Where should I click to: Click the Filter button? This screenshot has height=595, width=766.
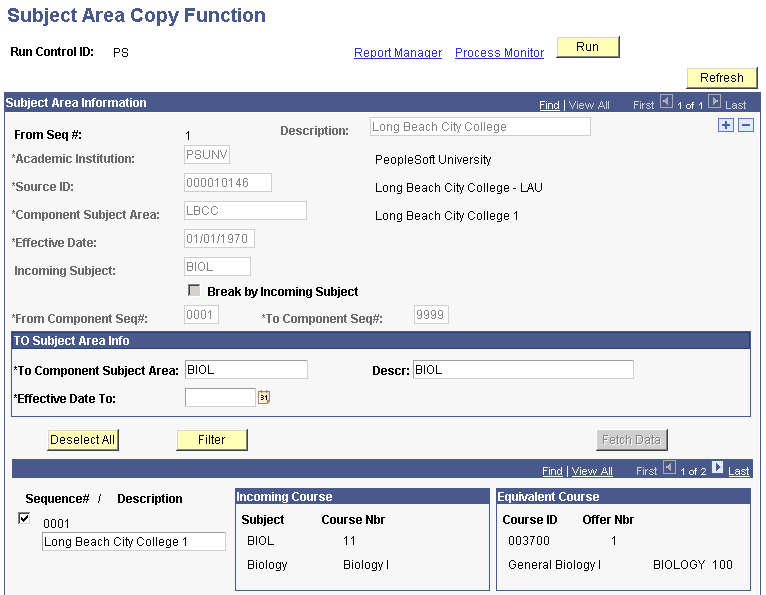pos(212,440)
